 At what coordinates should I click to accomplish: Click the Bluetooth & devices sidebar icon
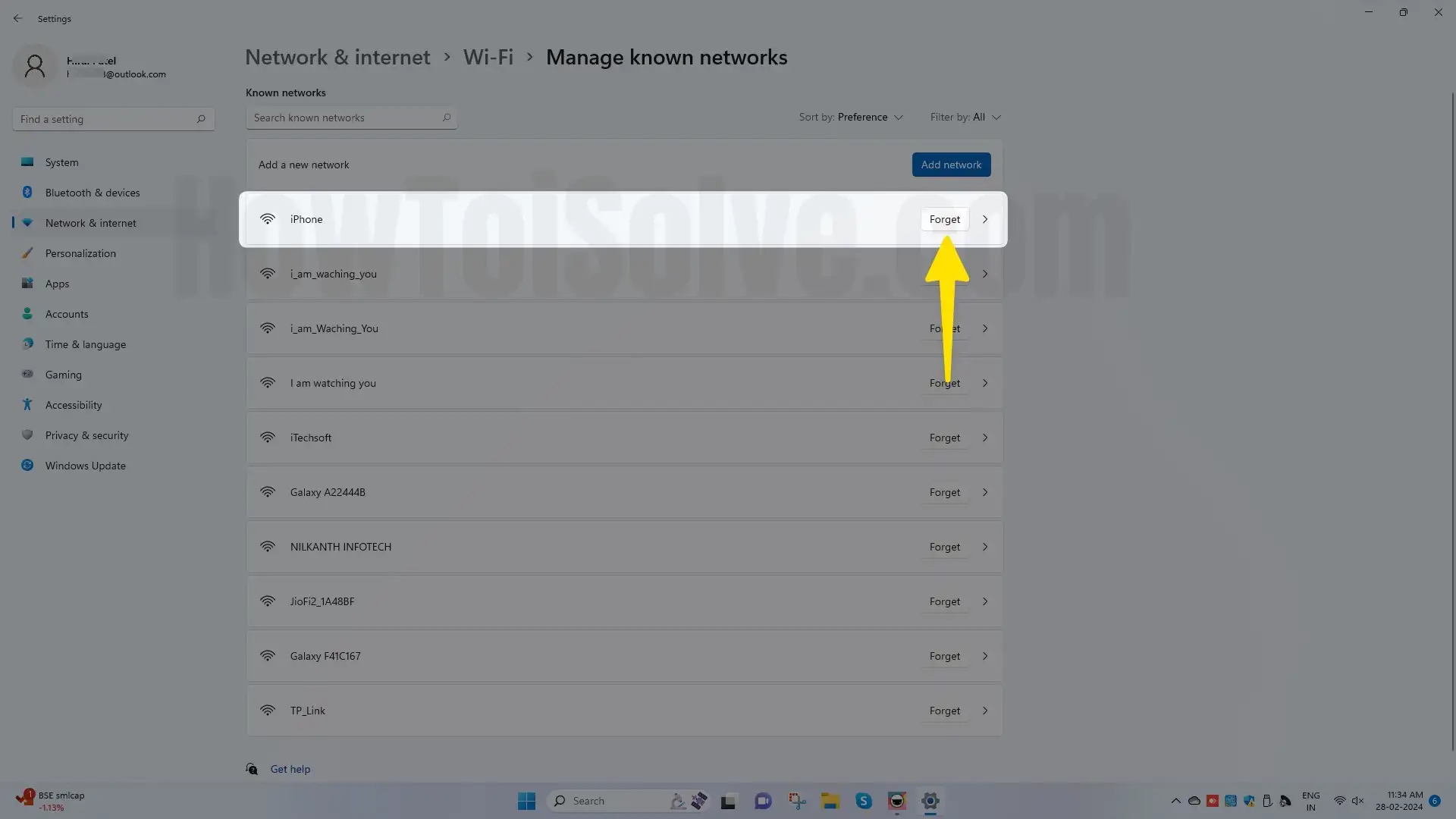point(27,193)
